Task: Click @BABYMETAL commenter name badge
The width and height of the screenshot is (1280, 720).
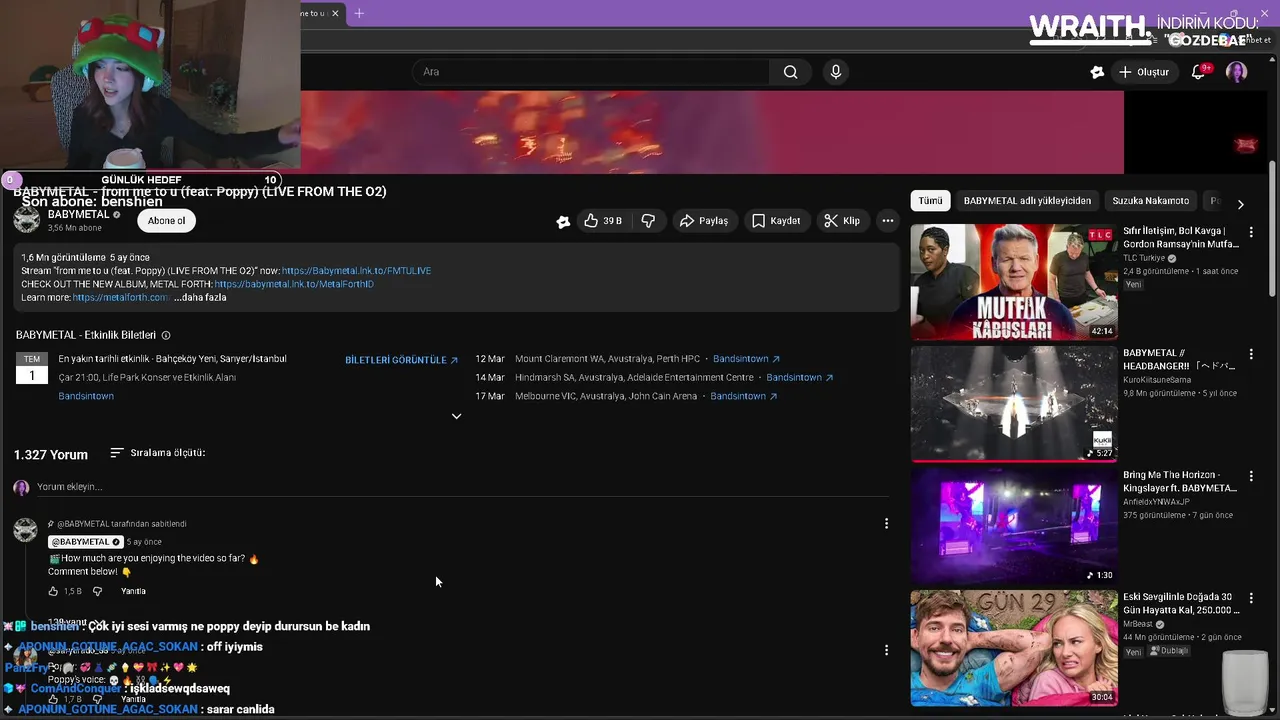Action: tap(85, 542)
